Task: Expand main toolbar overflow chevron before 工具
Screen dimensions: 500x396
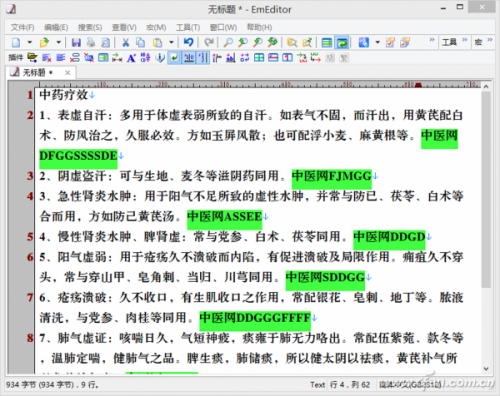Action: (x=432, y=40)
